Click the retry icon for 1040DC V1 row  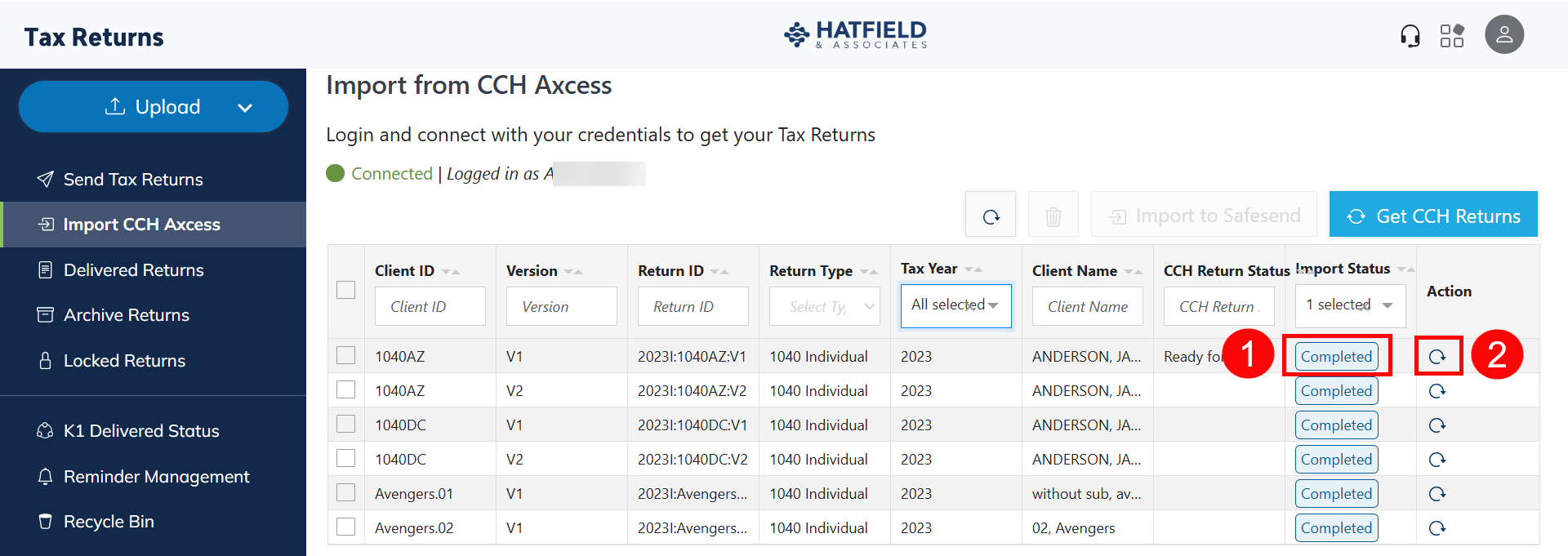(1437, 425)
